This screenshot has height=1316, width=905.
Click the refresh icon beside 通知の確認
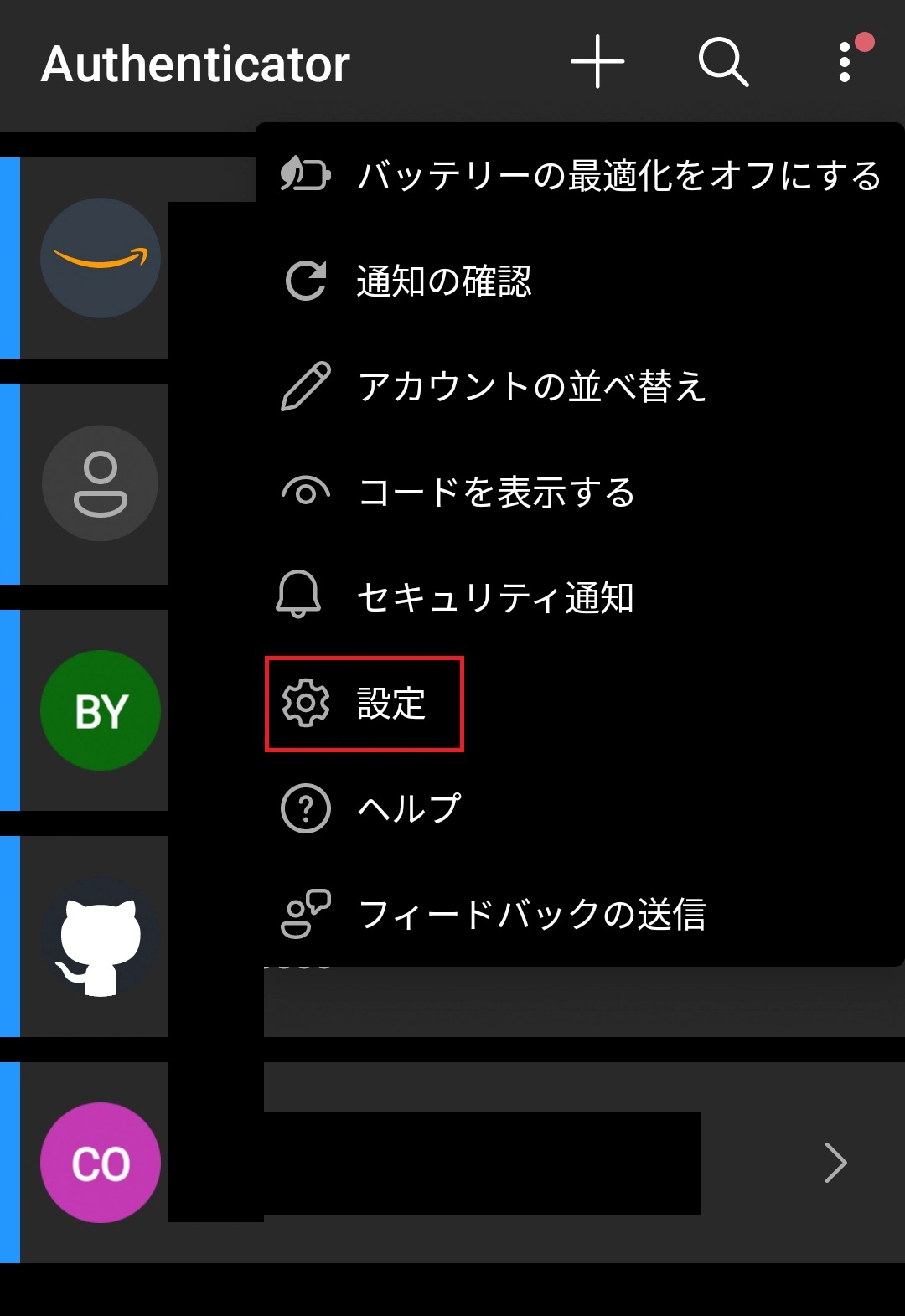306,281
